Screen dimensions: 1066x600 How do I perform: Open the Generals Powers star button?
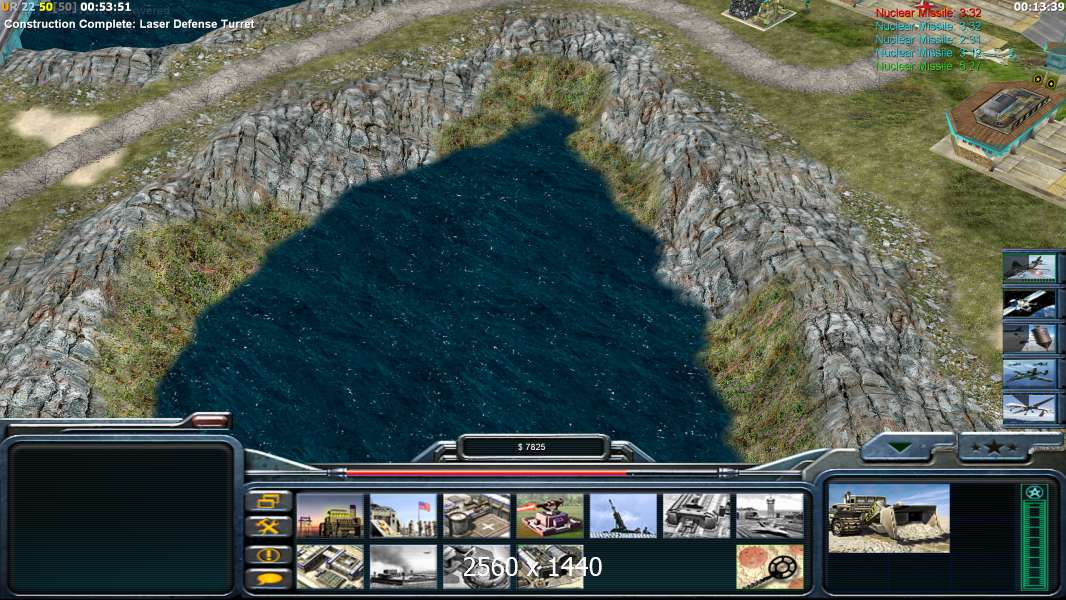[994, 447]
